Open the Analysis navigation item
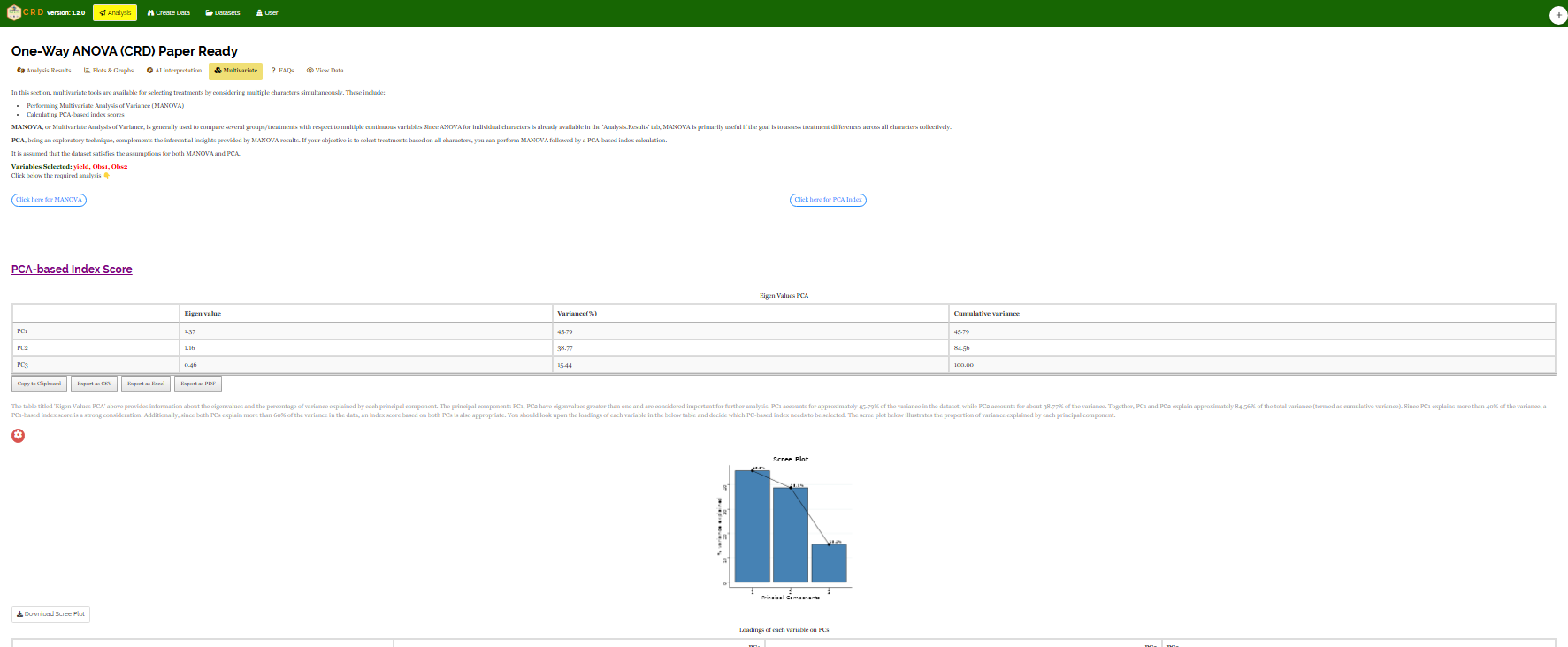This screenshot has width=1568, height=647. click(115, 12)
